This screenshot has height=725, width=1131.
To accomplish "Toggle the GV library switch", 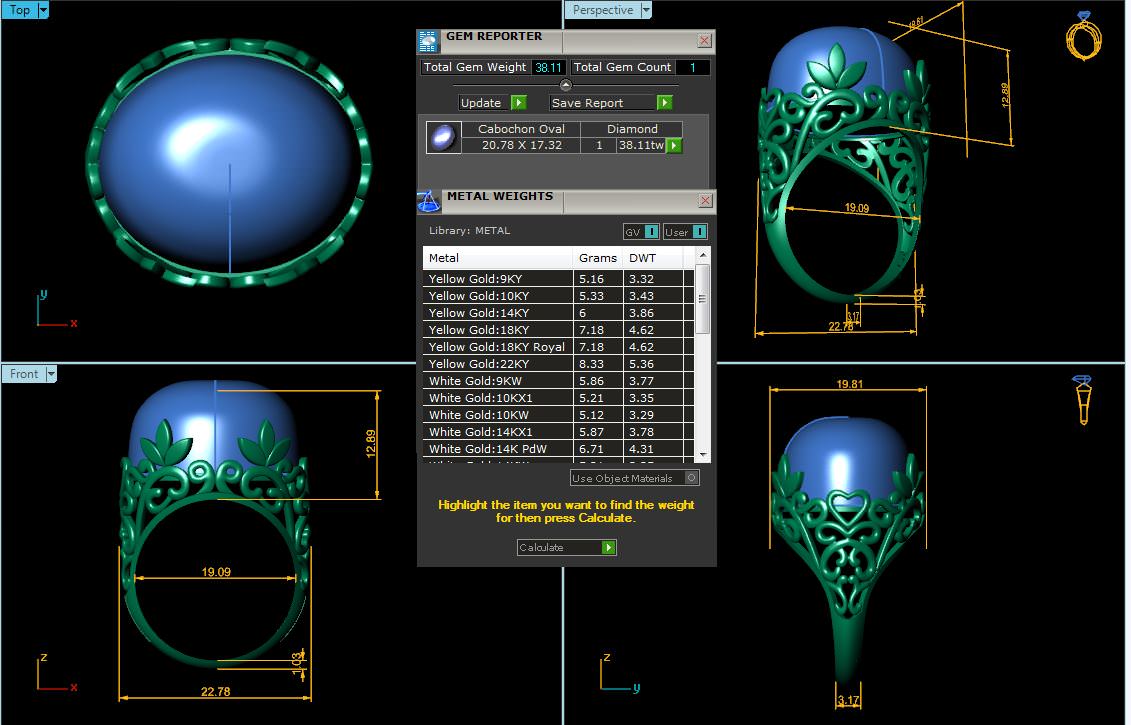I will click(x=650, y=232).
